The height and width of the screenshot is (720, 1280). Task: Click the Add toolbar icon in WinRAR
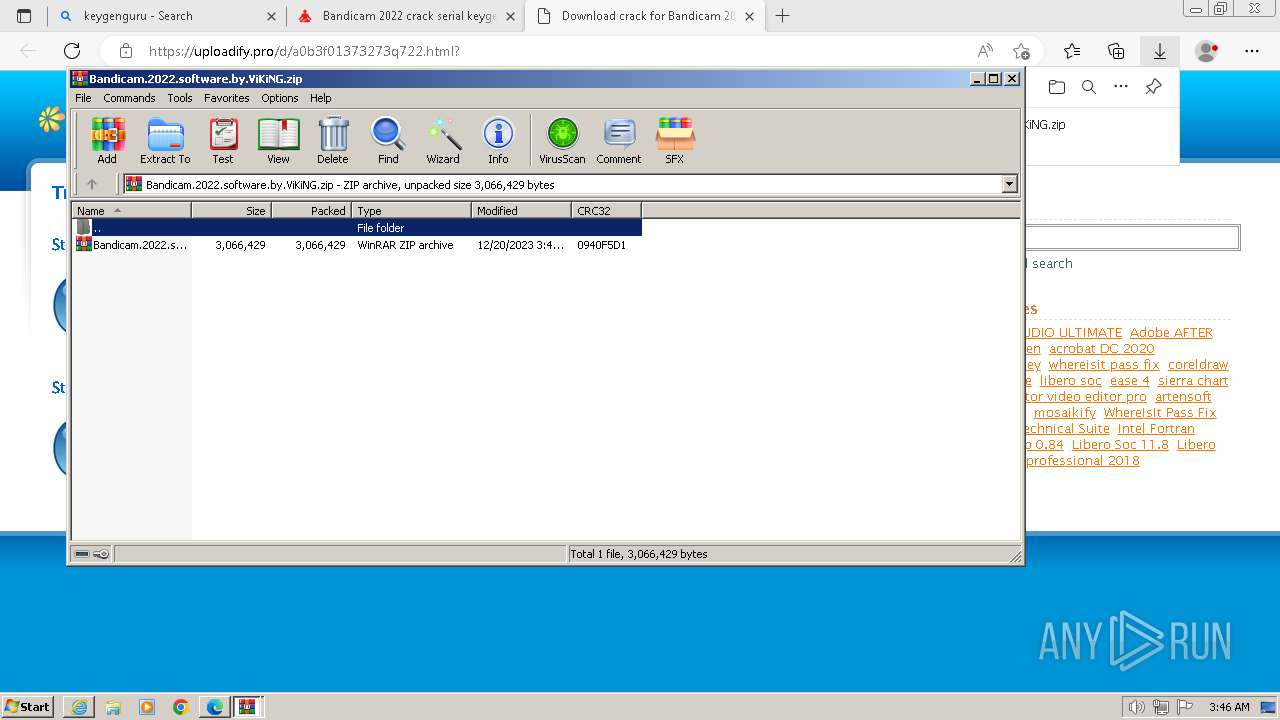107,140
